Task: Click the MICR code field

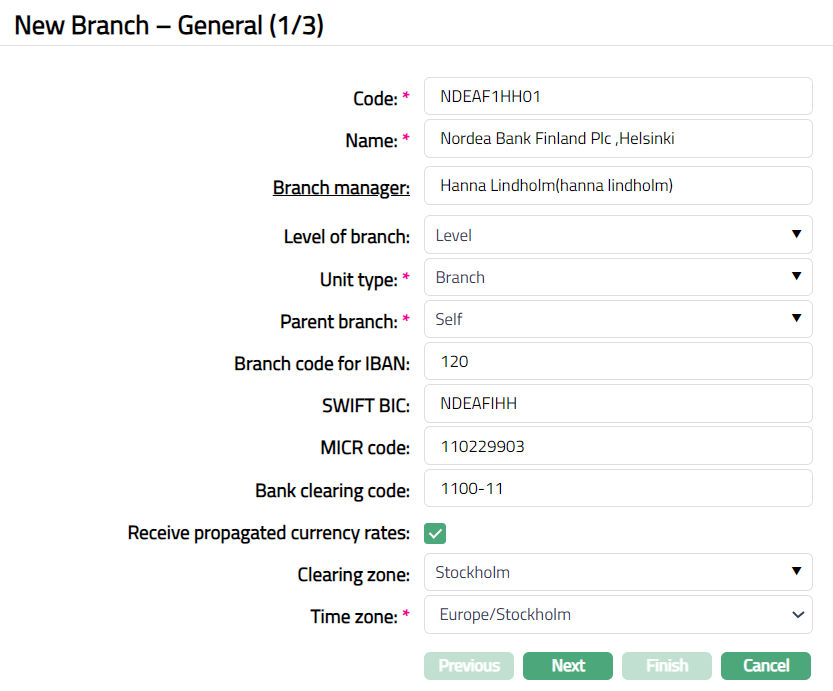Action: coord(618,446)
